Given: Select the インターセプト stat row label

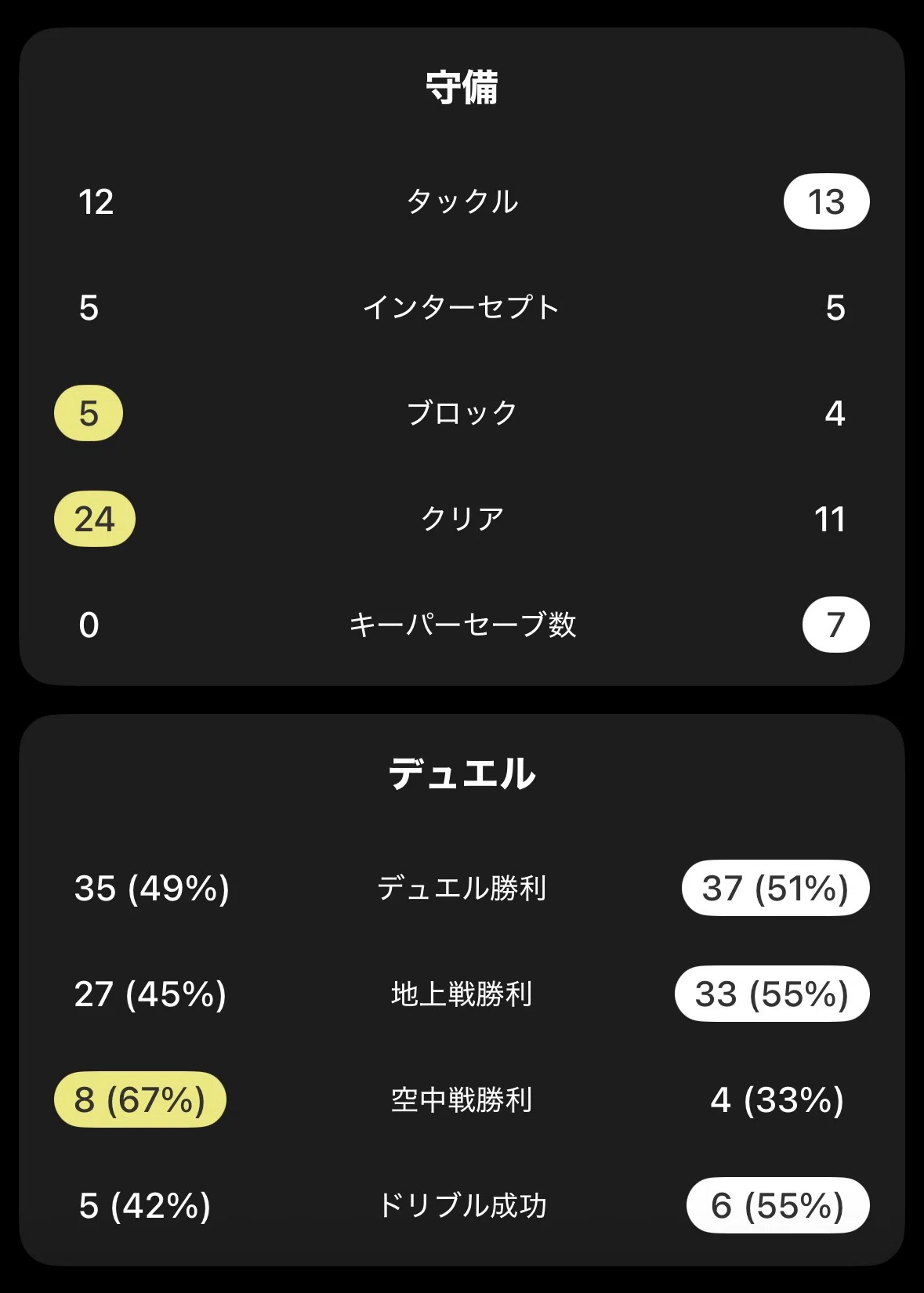Looking at the screenshot, I should (462, 307).
